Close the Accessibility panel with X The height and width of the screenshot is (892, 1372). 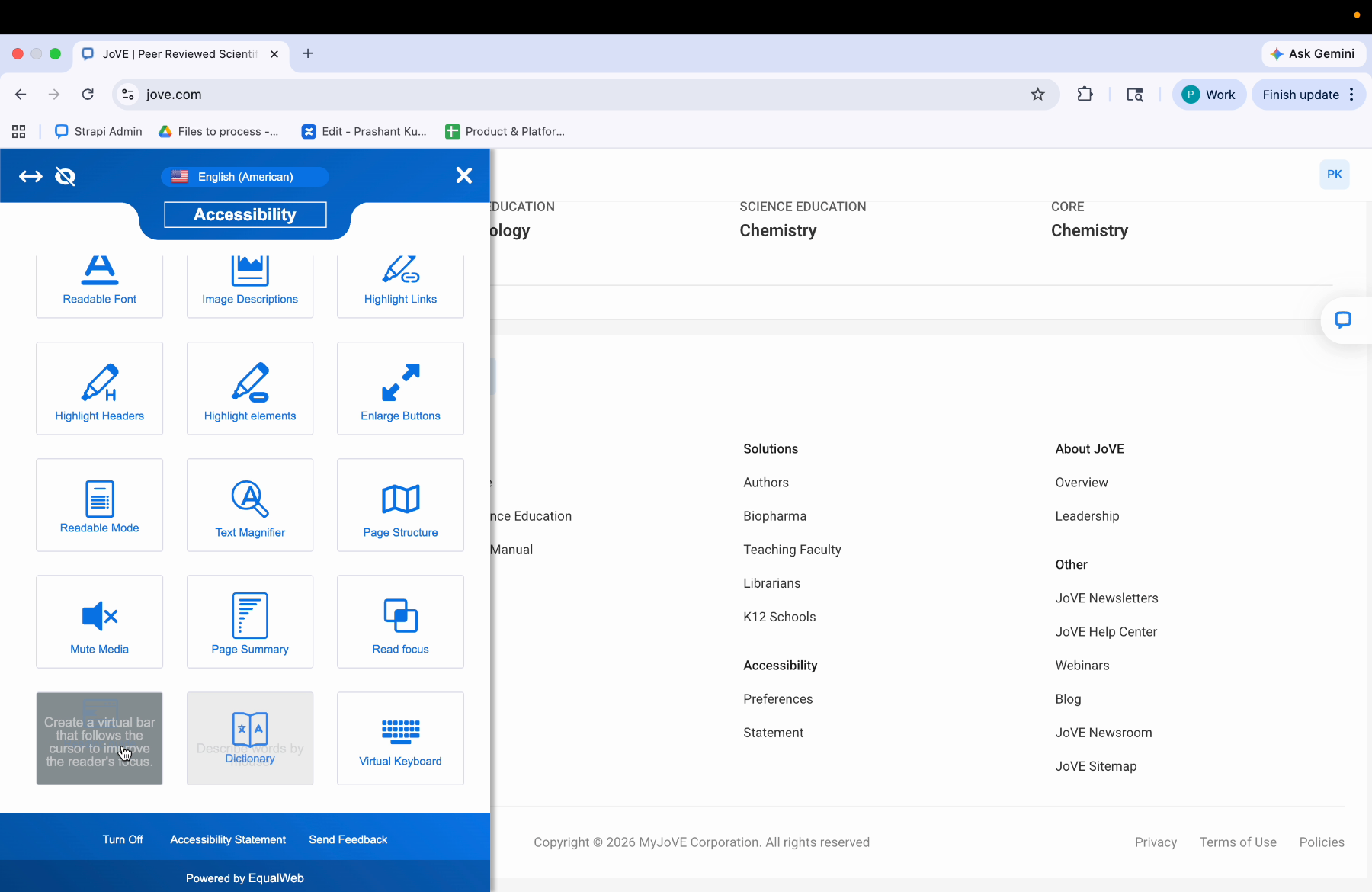(x=463, y=175)
